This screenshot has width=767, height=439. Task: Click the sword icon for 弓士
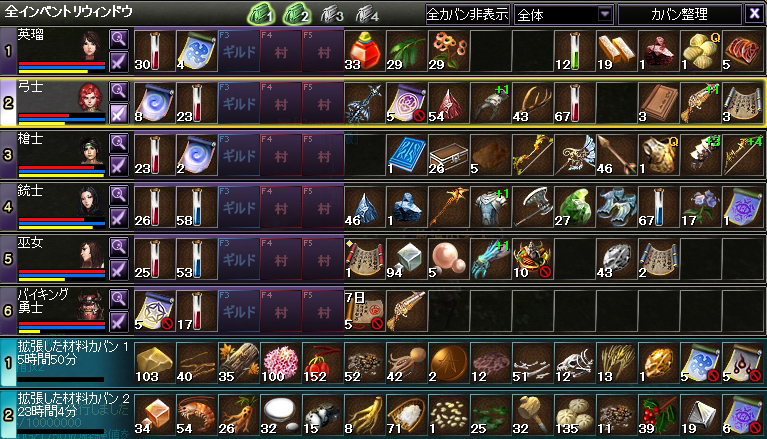click(x=119, y=114)
